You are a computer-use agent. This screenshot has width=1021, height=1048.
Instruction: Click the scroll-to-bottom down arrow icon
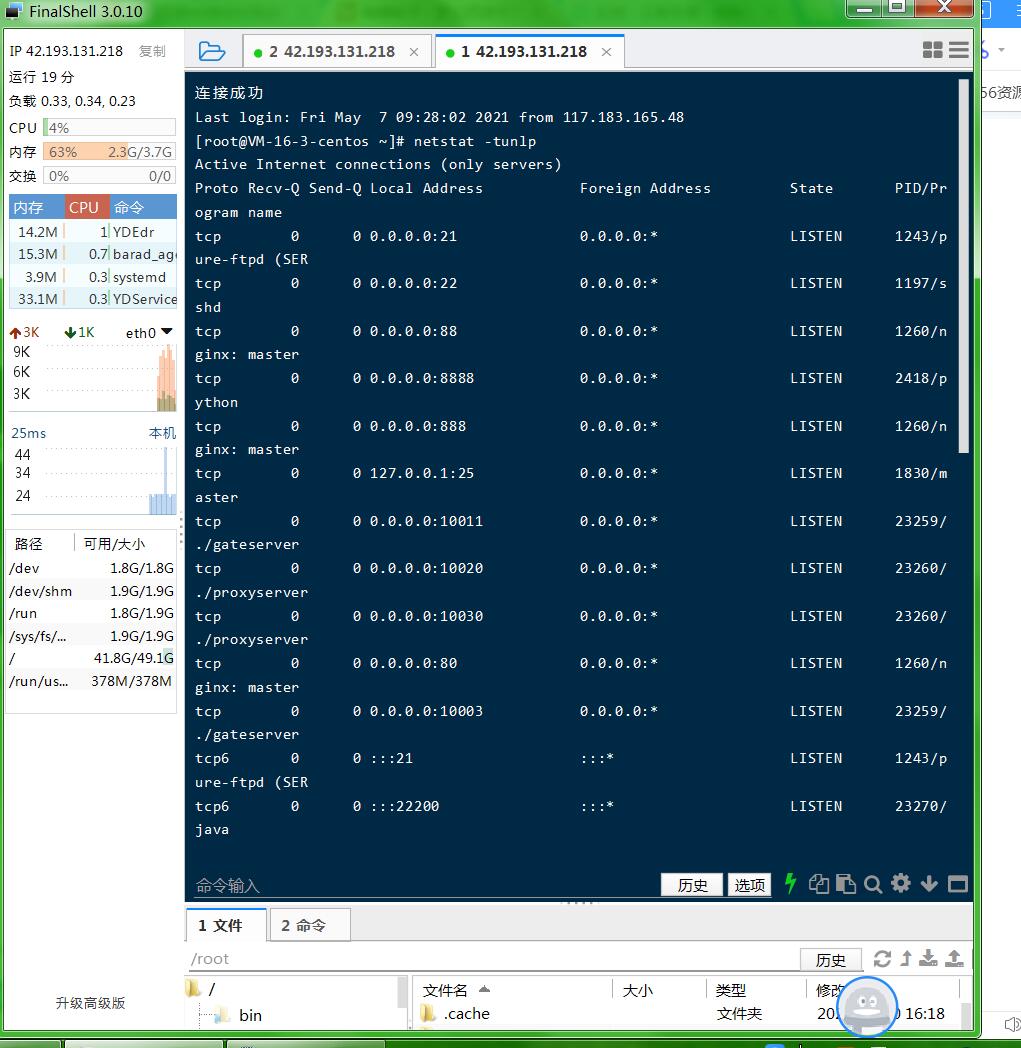(x=929, y=884)
